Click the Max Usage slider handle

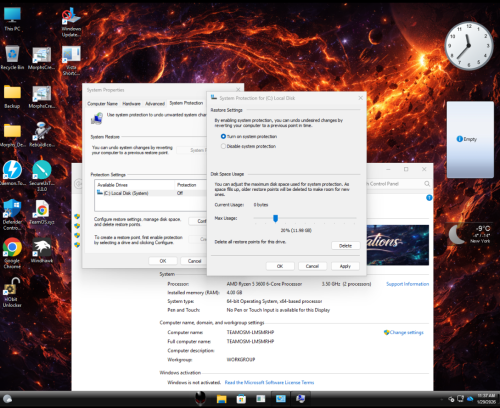point(275,218)
